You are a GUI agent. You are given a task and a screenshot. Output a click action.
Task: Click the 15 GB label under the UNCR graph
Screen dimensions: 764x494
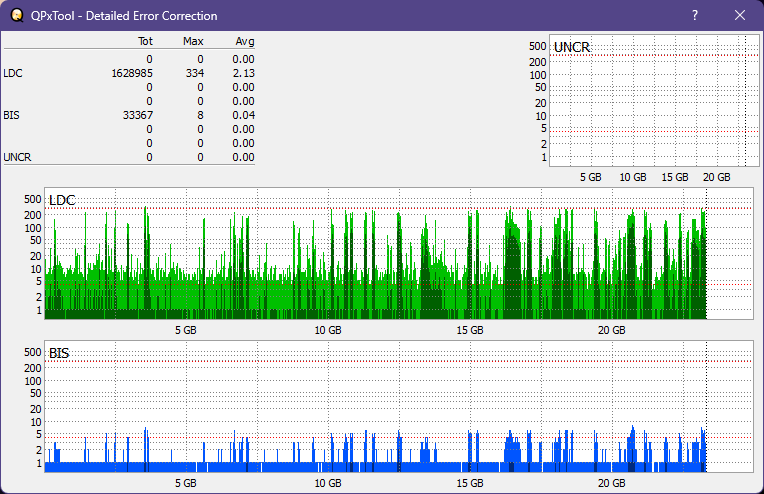[675, 177]
